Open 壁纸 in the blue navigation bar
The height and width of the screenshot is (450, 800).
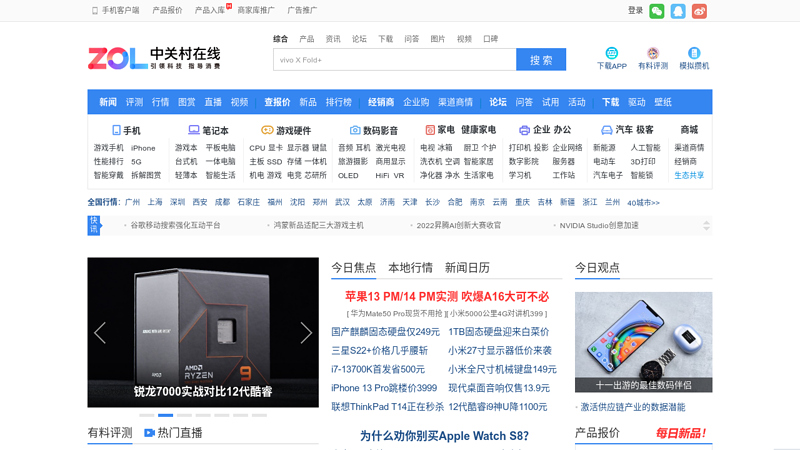click(663, 102)
